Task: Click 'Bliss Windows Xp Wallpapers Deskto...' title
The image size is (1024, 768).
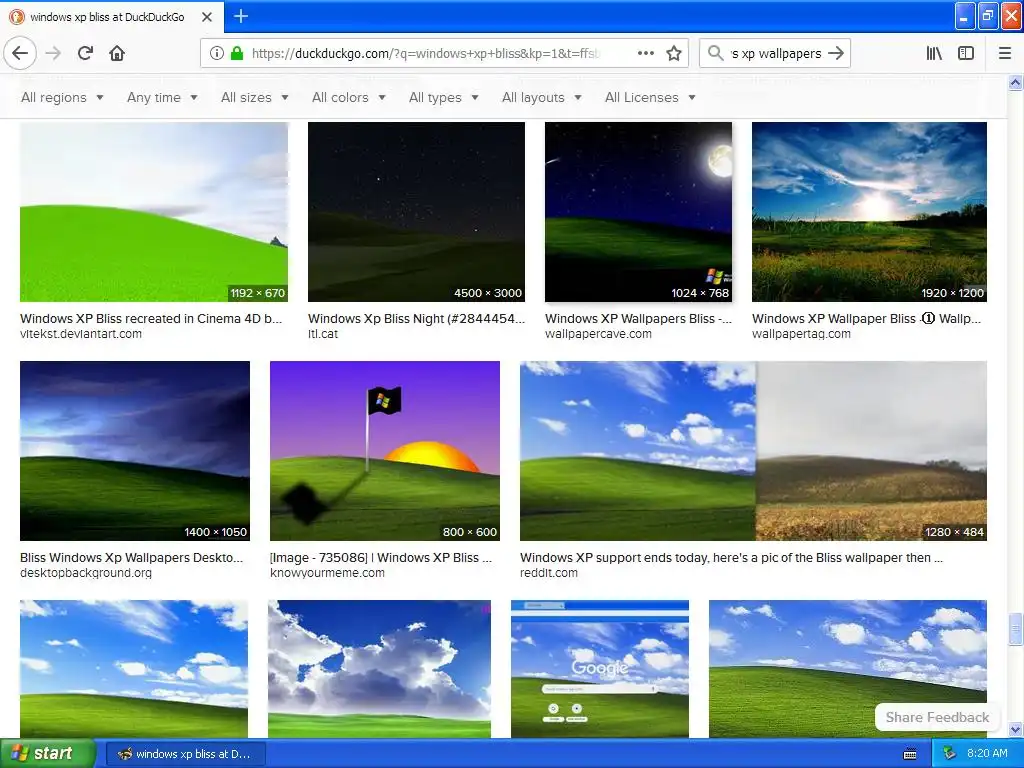Action: point(131,558)
